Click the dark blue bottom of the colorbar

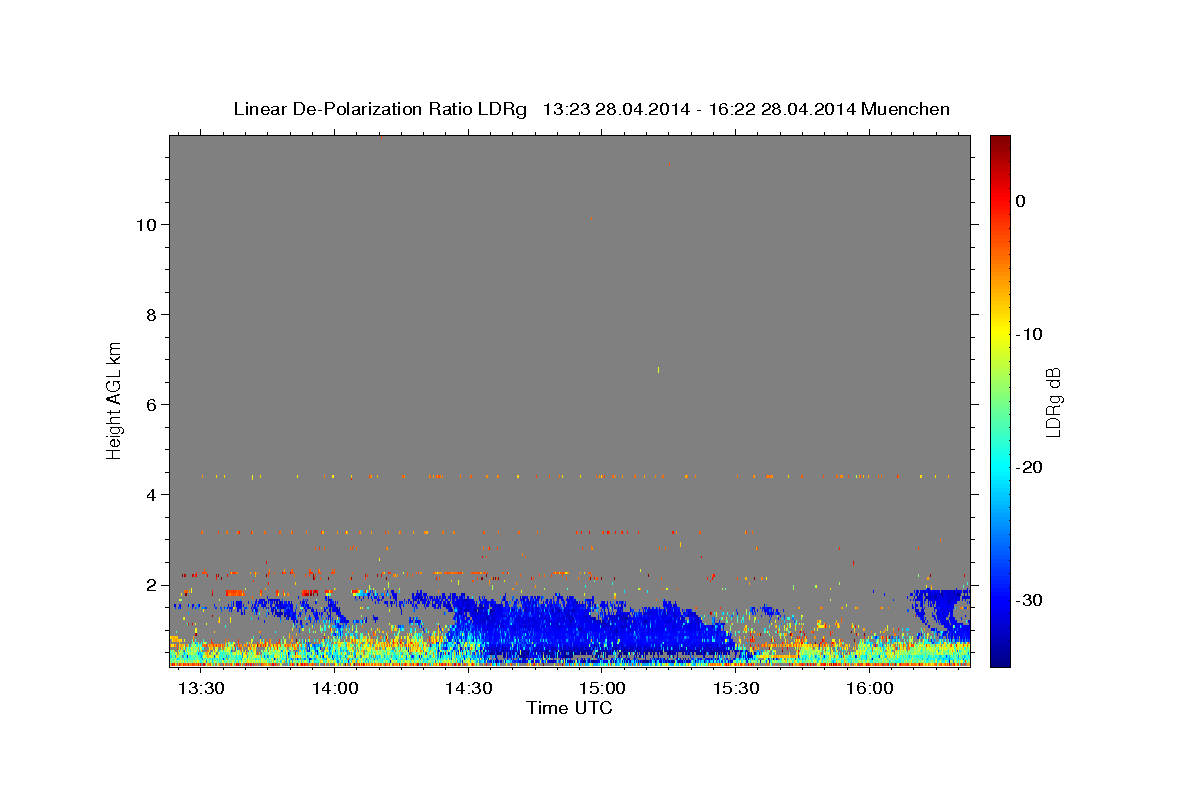click(1000, 655)
